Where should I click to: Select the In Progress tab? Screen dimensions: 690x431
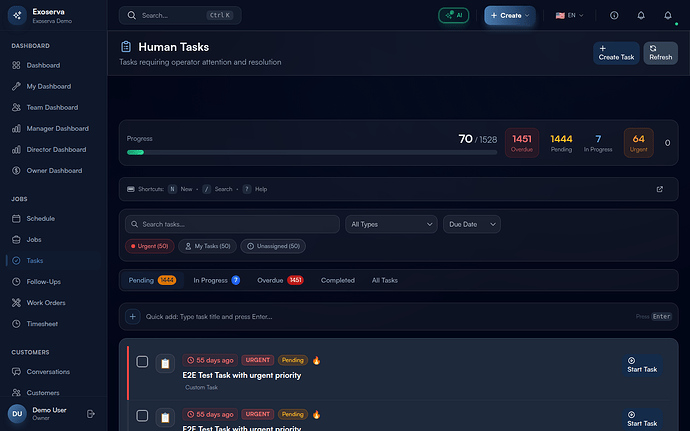point(216,281)
